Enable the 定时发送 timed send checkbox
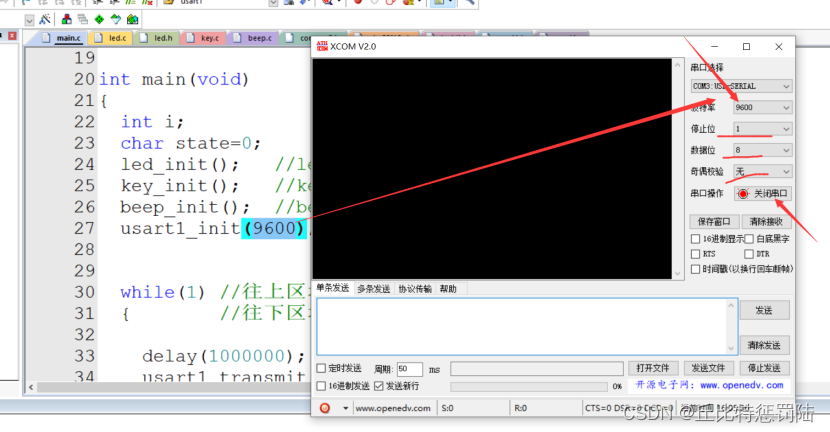Image resolution: width=830 pixels, height=432 pixels. point(321,368)
